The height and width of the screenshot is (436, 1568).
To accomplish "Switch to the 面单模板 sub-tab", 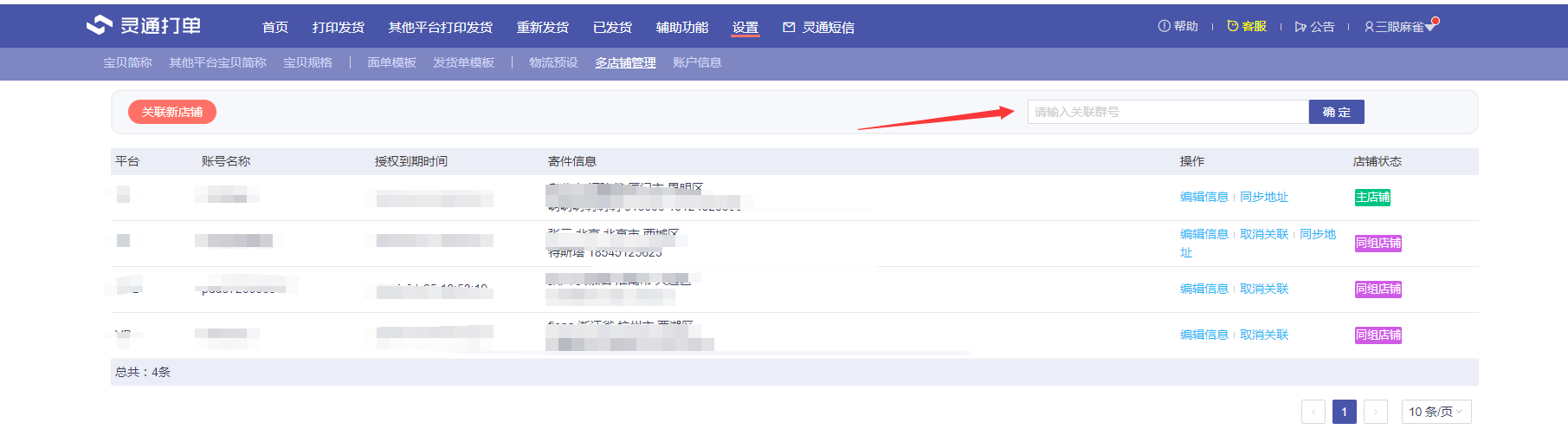I will 391,62.
